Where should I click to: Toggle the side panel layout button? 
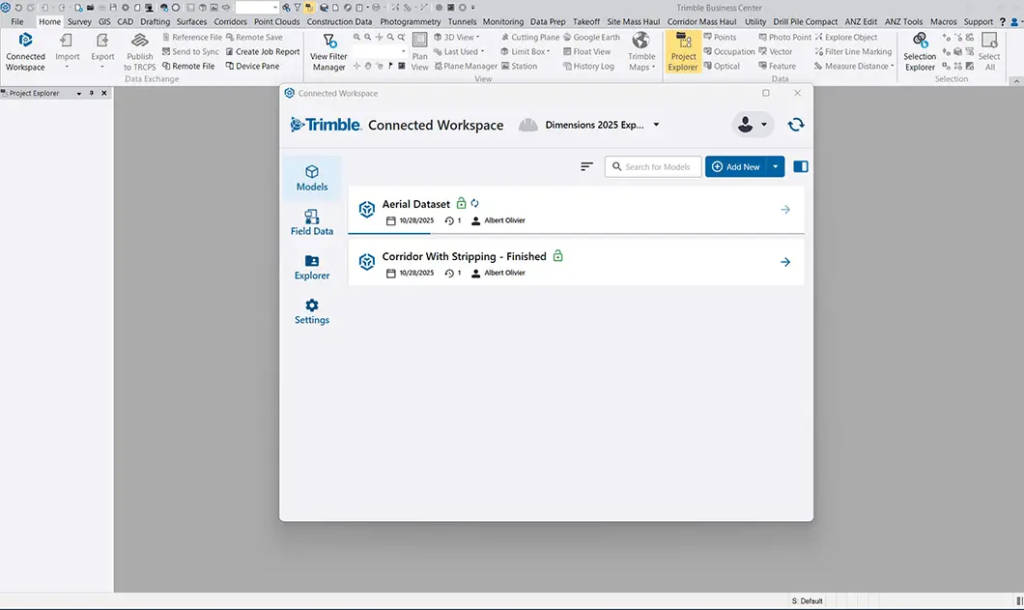pyautogui.click(x=800, y=167)
